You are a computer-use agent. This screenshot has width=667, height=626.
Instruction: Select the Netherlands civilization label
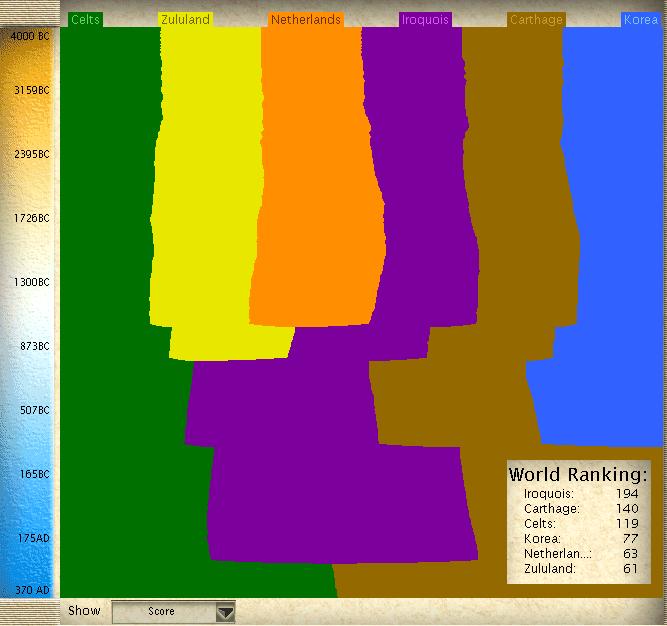tap(306, 20)
